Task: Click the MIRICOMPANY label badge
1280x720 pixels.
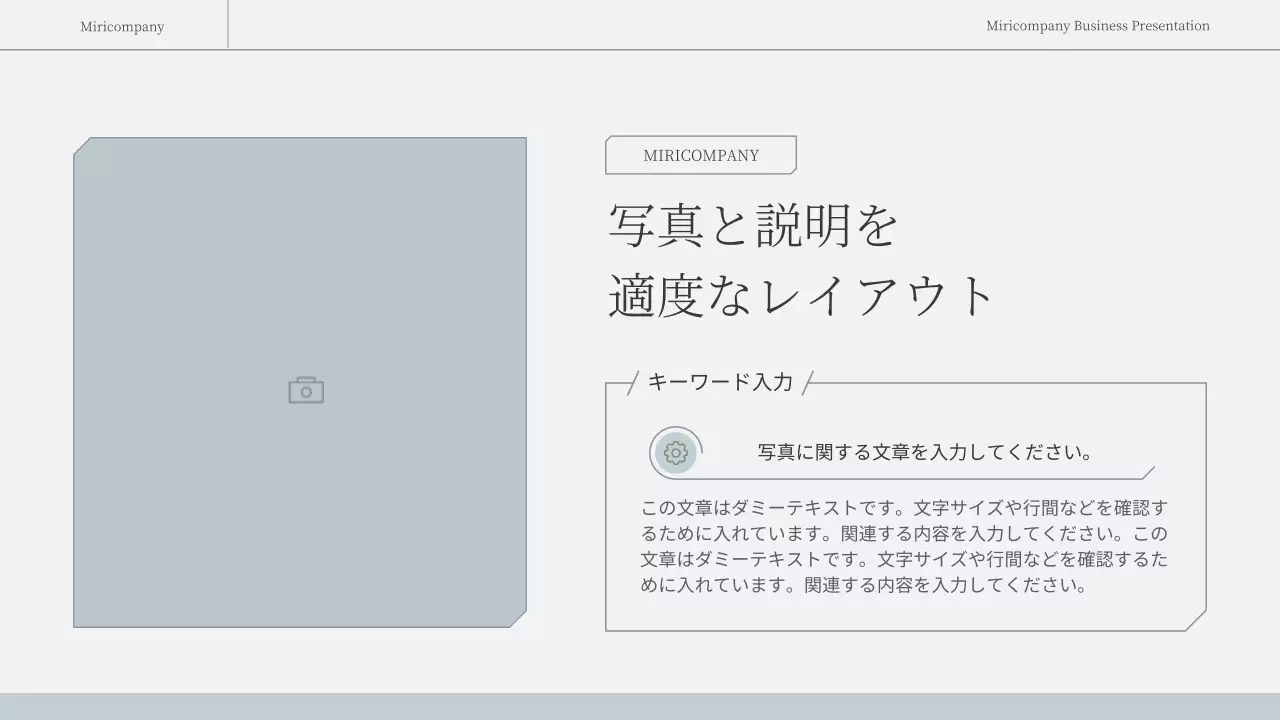Action: pyautogui.click(x=700, y=155)
